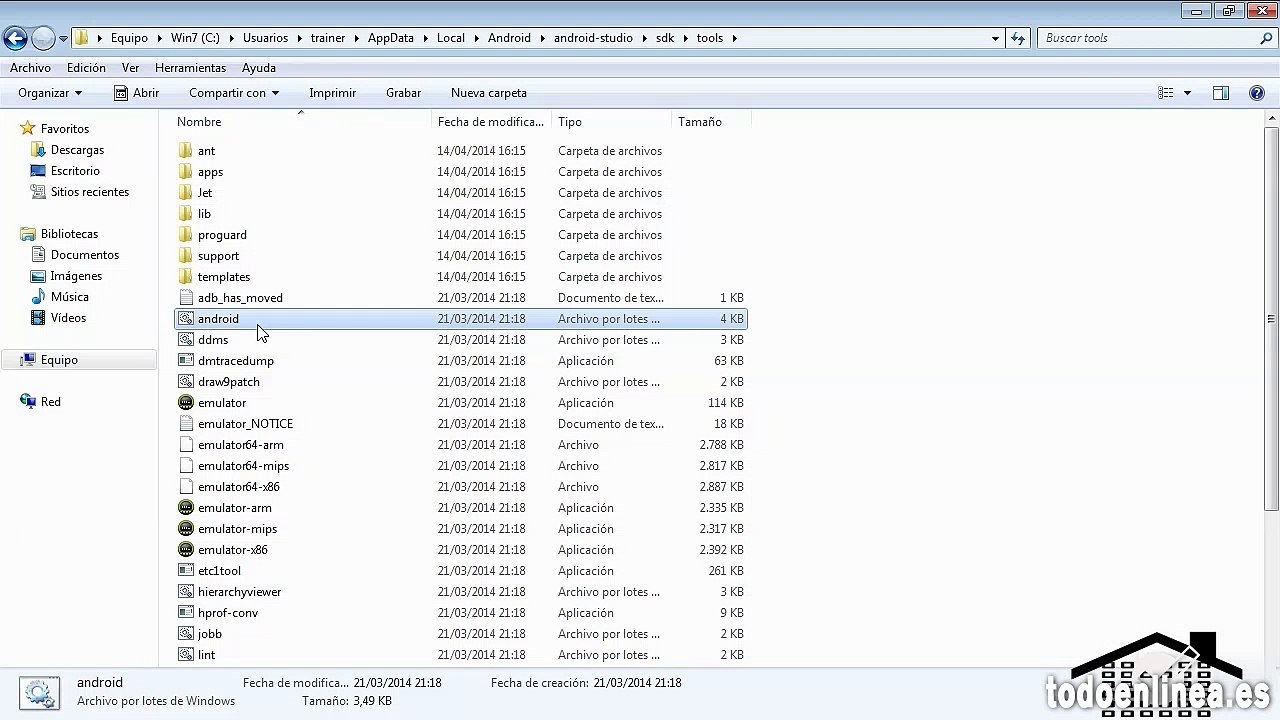Viewport: 1280px width, 720px height.
Task: Select the ddms batch file icon
Action: pos(185,340)
